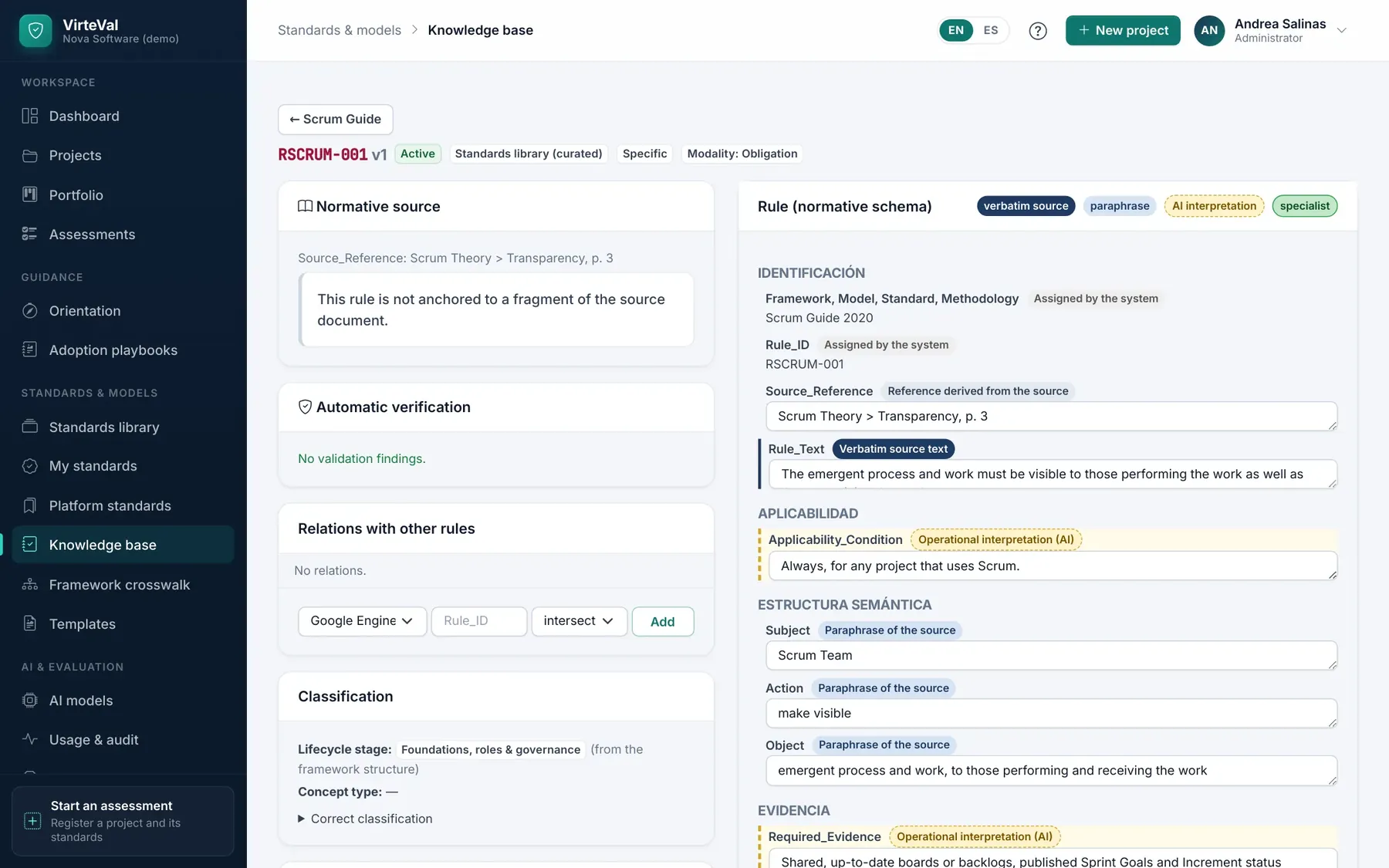Go to Standards & models breadcrumb

(x=340, y=30)
